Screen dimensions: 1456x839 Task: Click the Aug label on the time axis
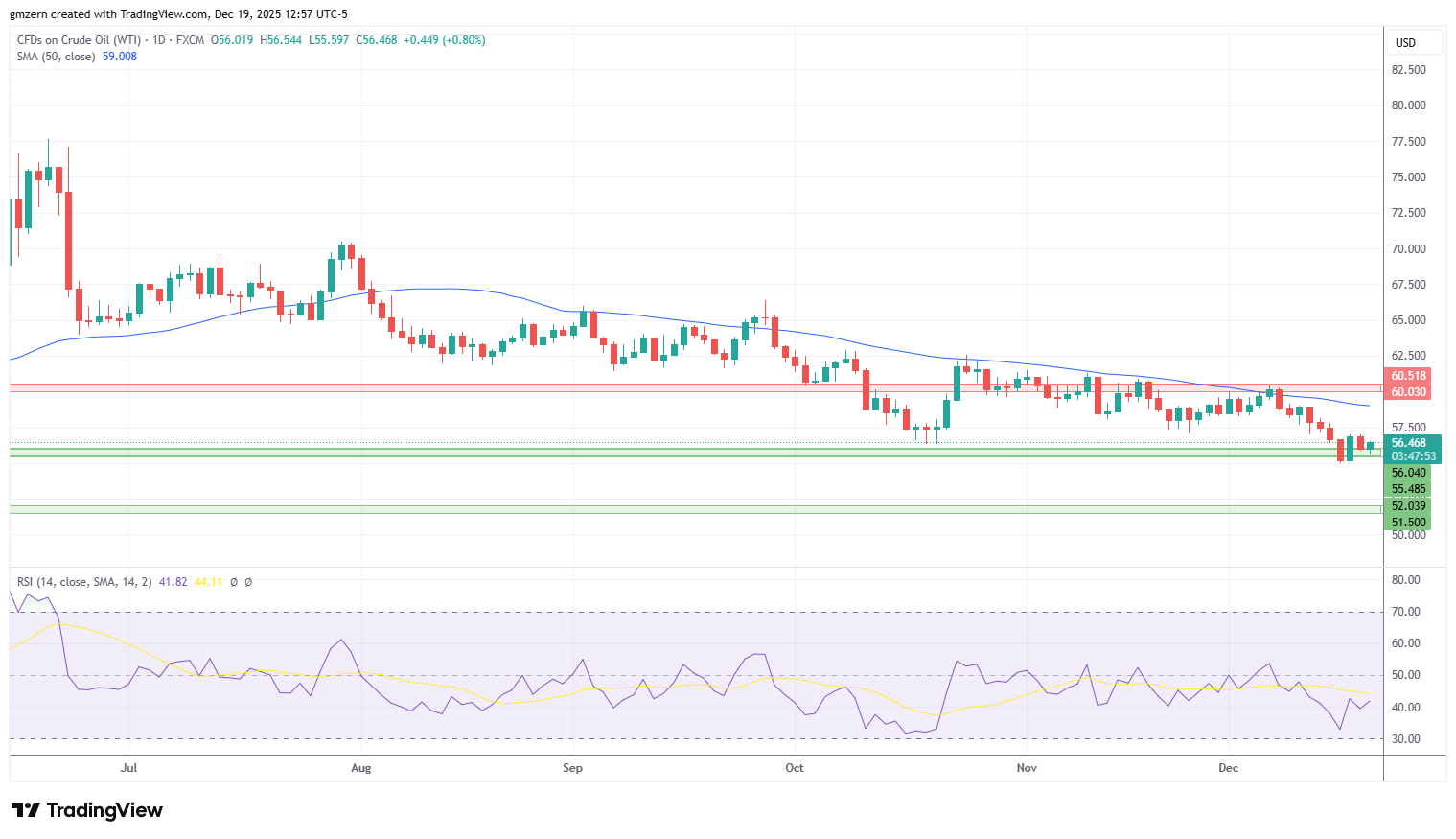pyautogui.click(x=360, y=768)
